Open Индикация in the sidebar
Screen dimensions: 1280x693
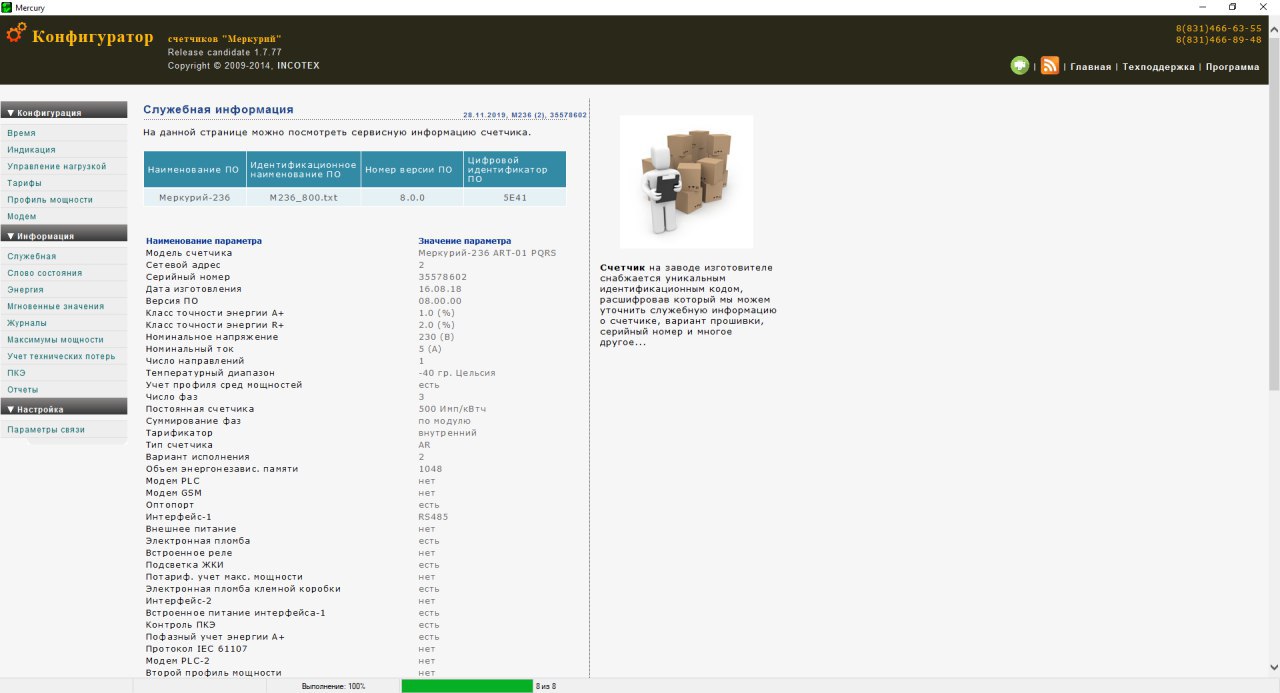(31, 150)
